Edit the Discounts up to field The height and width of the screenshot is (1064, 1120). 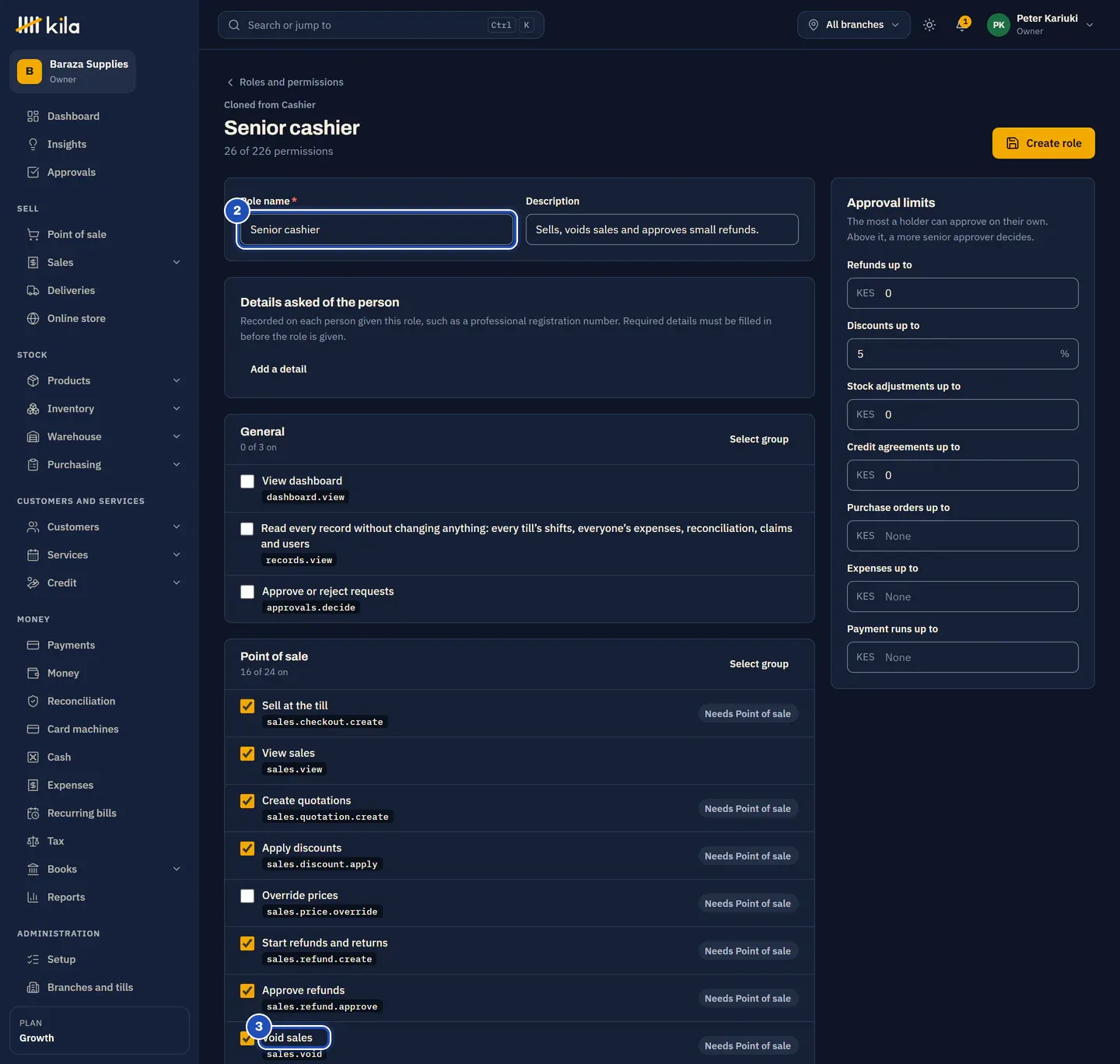(963, 354)
